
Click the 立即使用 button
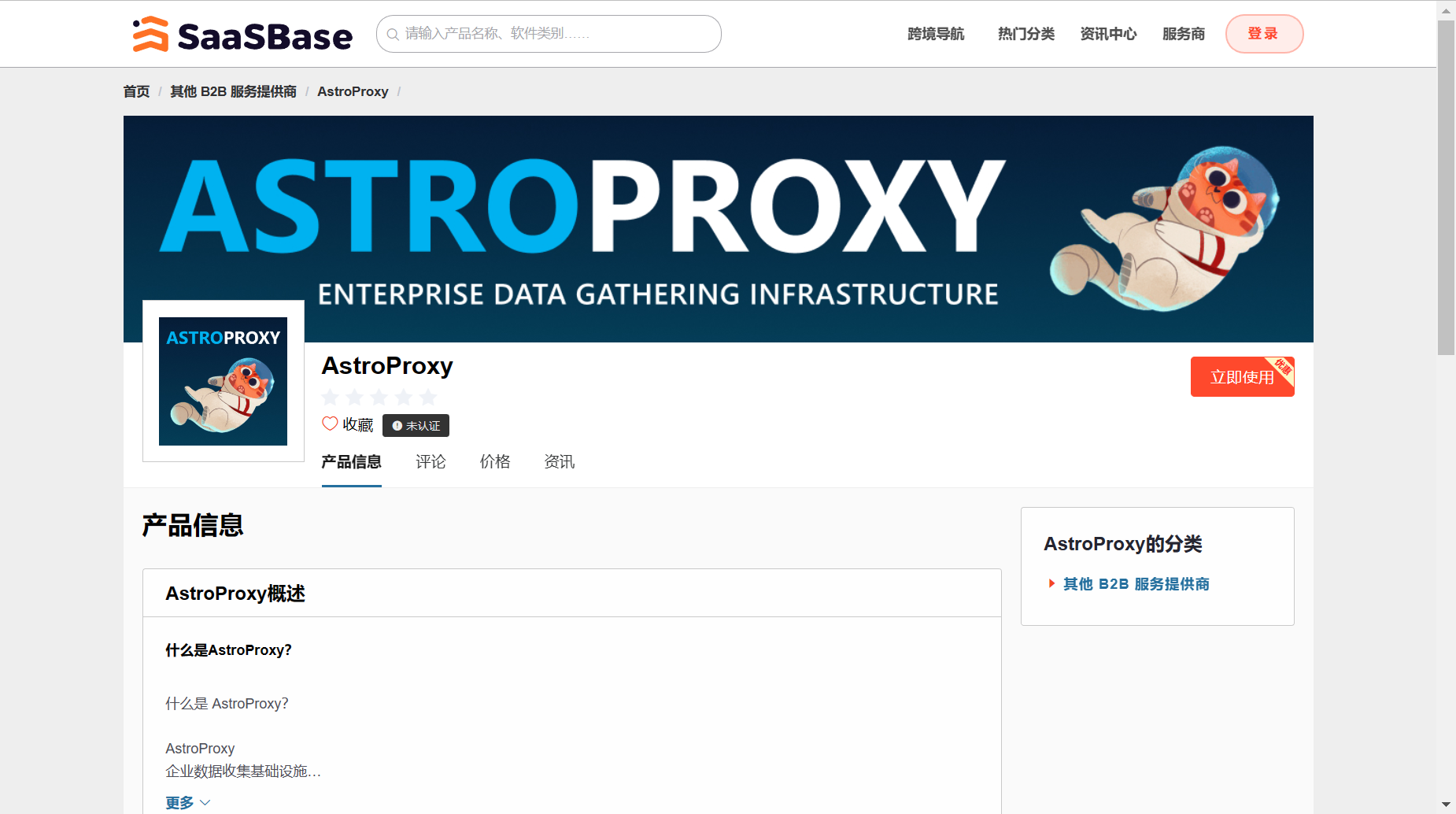(x=1242, y=377)
